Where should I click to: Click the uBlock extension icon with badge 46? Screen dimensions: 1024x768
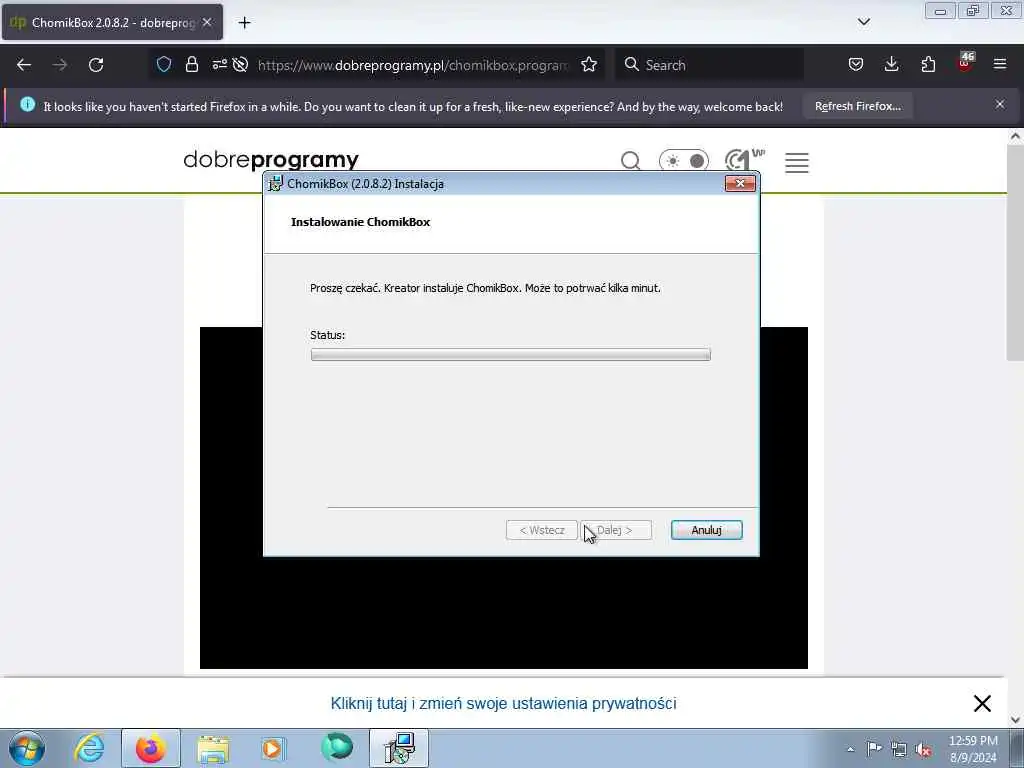tap(965, 63)
